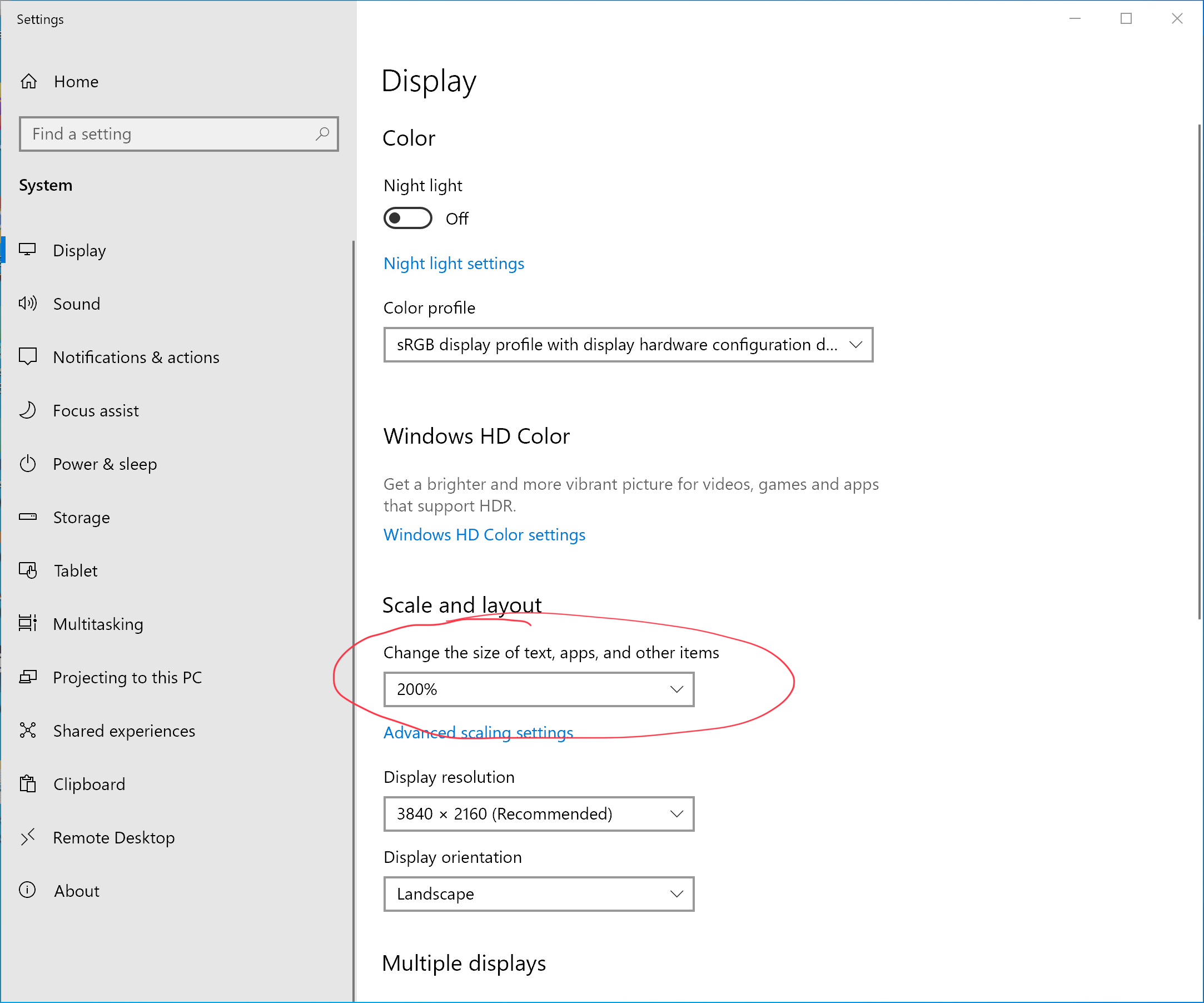This screenshot has width=1204, height=1003.
Task: Toggle the Night light switch
Action: (407, 218)
